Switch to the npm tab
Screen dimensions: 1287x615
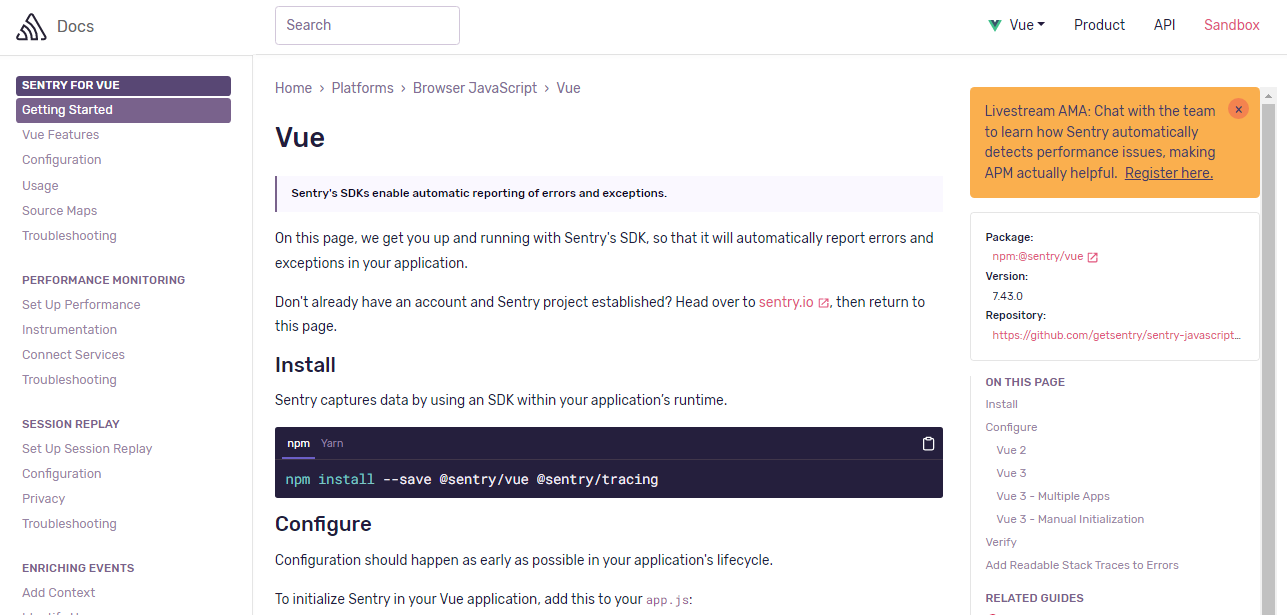(298, 443)
